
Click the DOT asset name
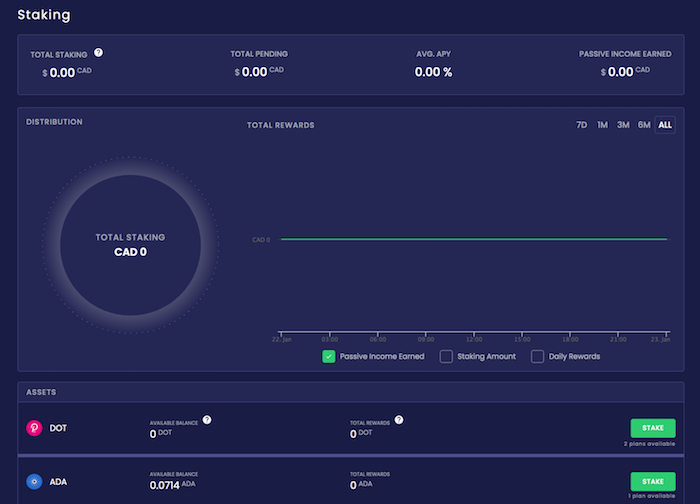[58, 428]
